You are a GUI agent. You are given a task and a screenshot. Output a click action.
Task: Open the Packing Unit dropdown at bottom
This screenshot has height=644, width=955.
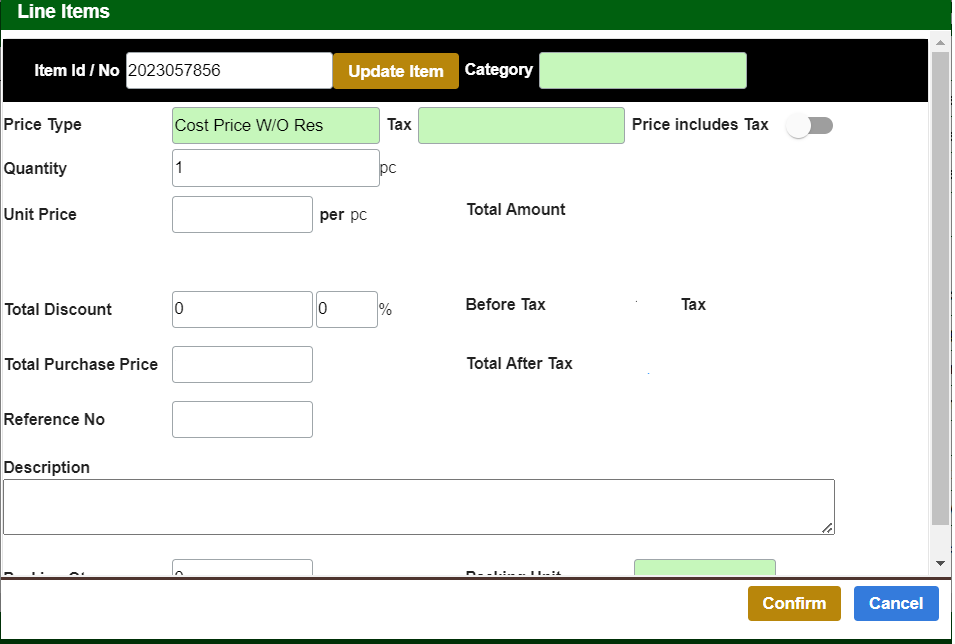(704, 568)
